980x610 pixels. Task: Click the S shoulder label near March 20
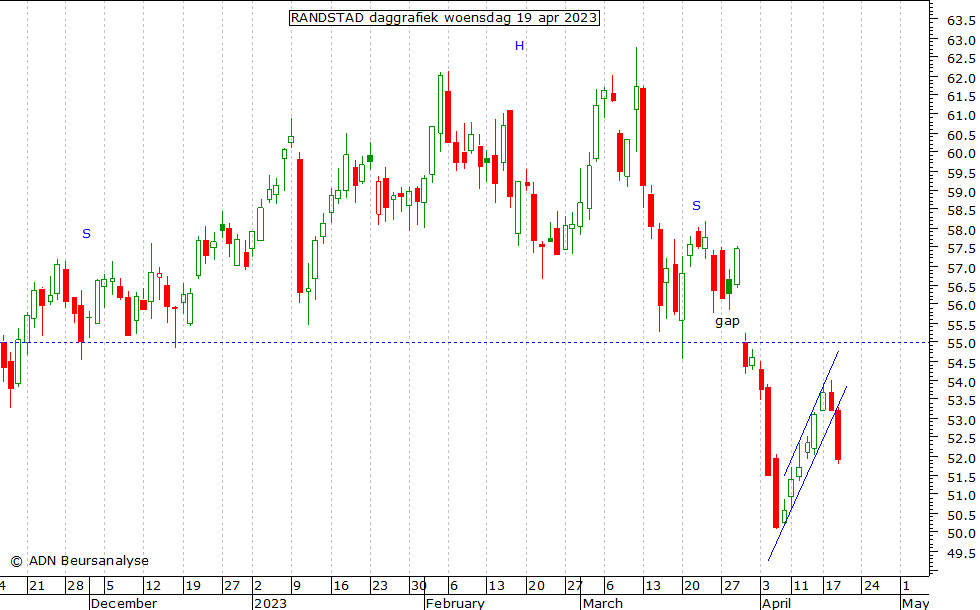pos(696,206)
